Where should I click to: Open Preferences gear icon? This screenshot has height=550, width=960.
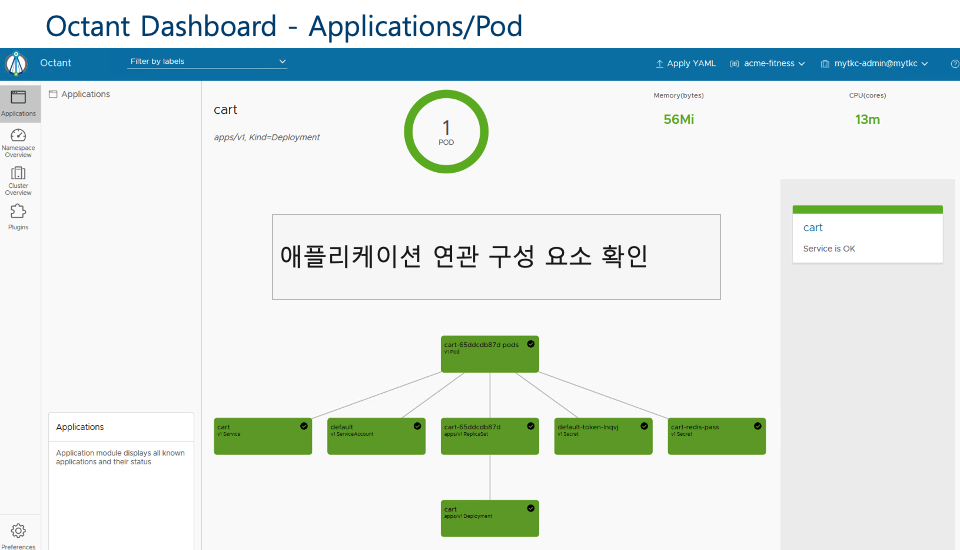point(18,530)
